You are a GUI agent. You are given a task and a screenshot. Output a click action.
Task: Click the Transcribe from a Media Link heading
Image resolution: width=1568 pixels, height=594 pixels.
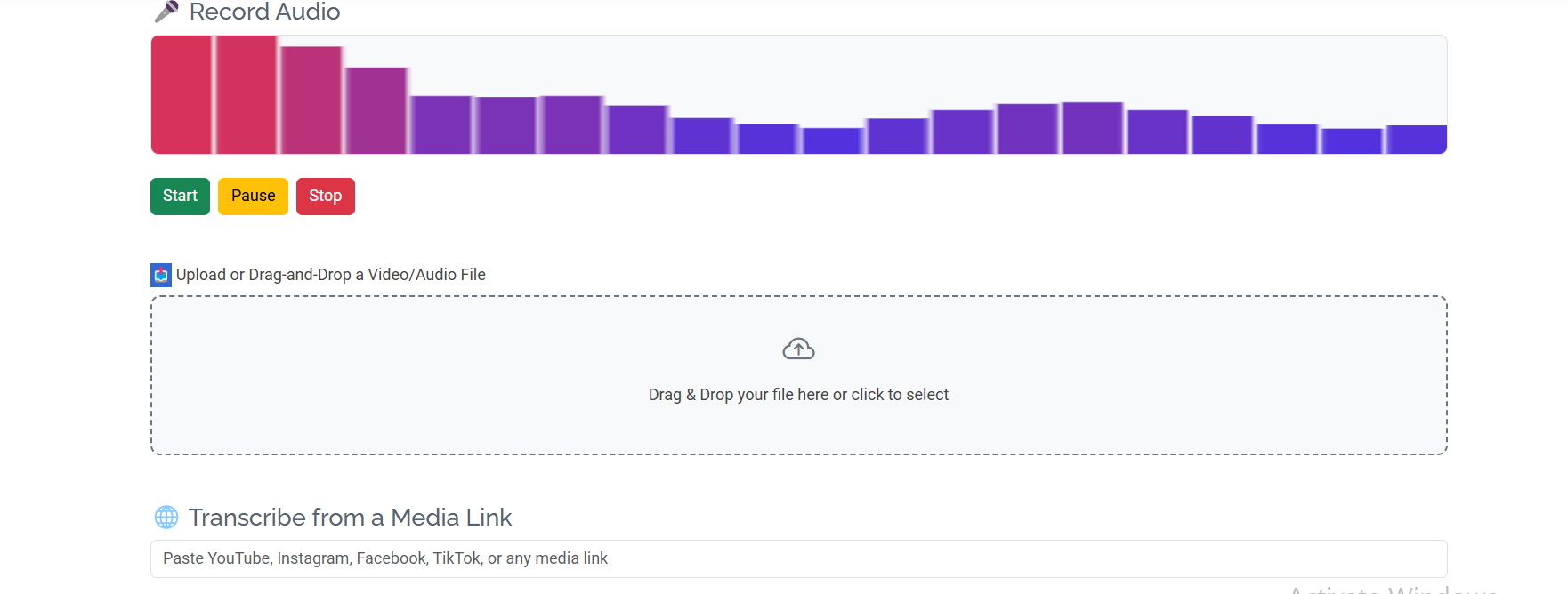350,517
